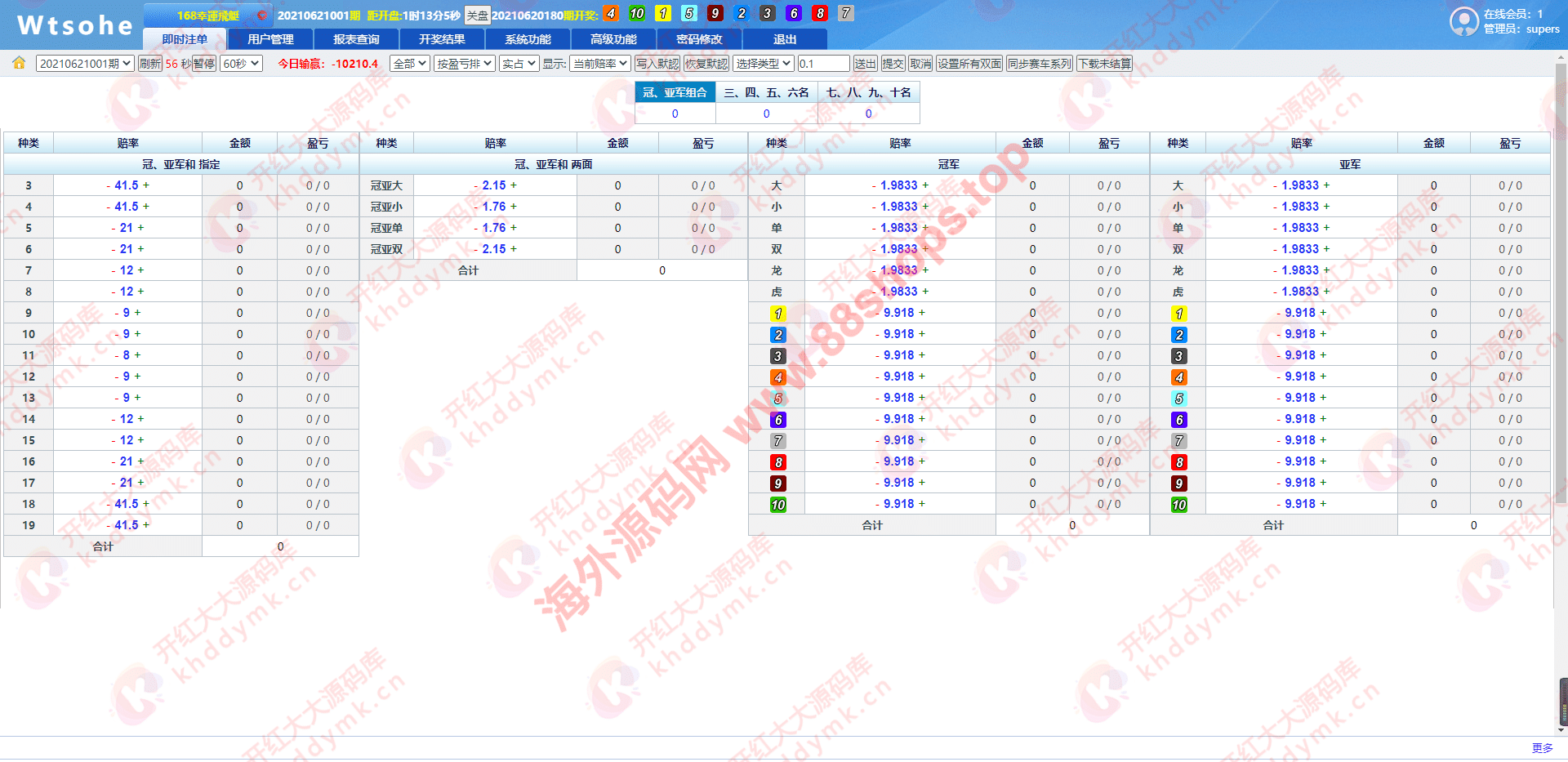Click the minus sign beside 冠亚小 odds 1.76
The height and width of the screenshot is (762, 1568).
tap(476, 207)
